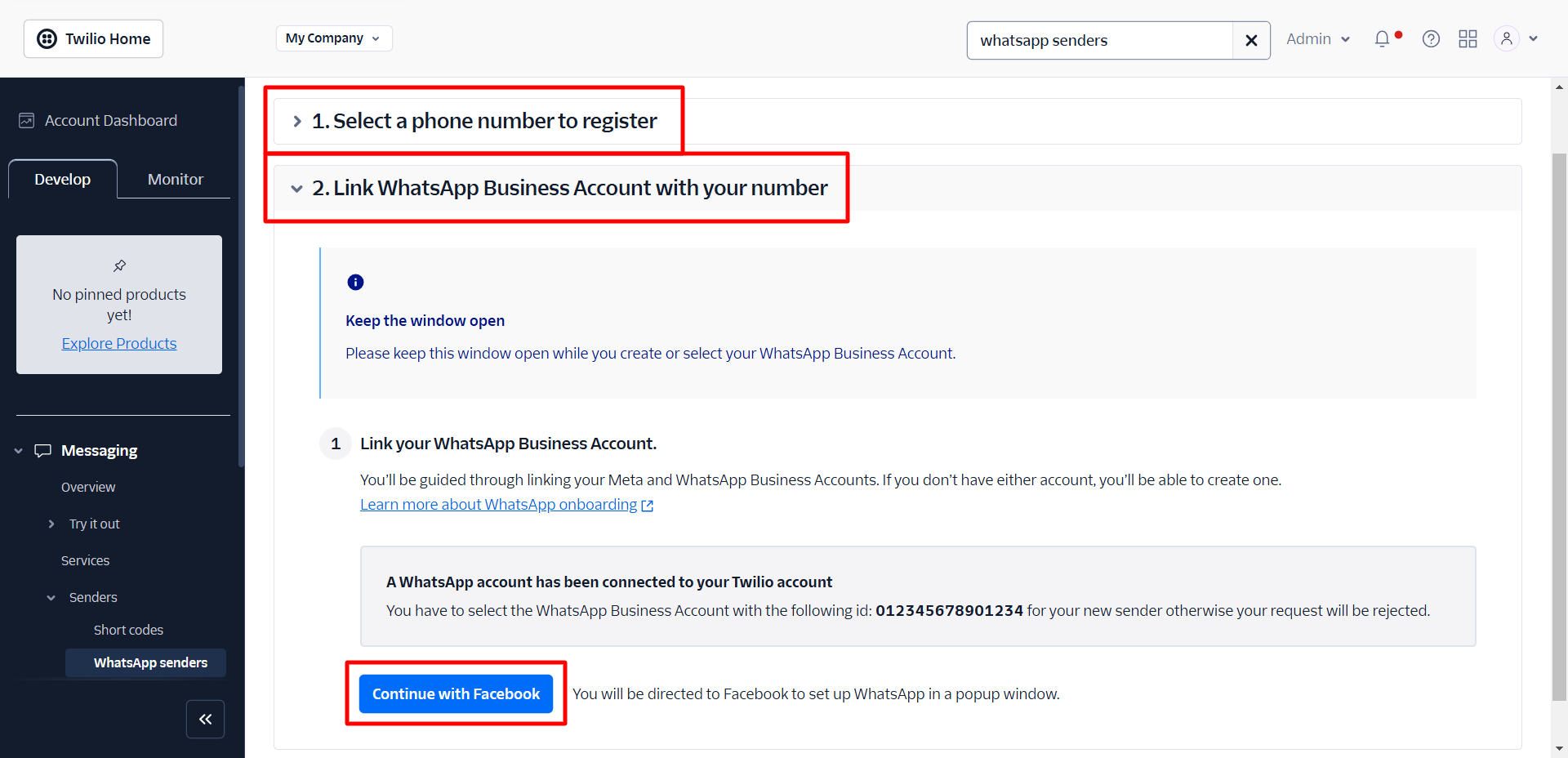Select the Develop tab

coord(63,179)
